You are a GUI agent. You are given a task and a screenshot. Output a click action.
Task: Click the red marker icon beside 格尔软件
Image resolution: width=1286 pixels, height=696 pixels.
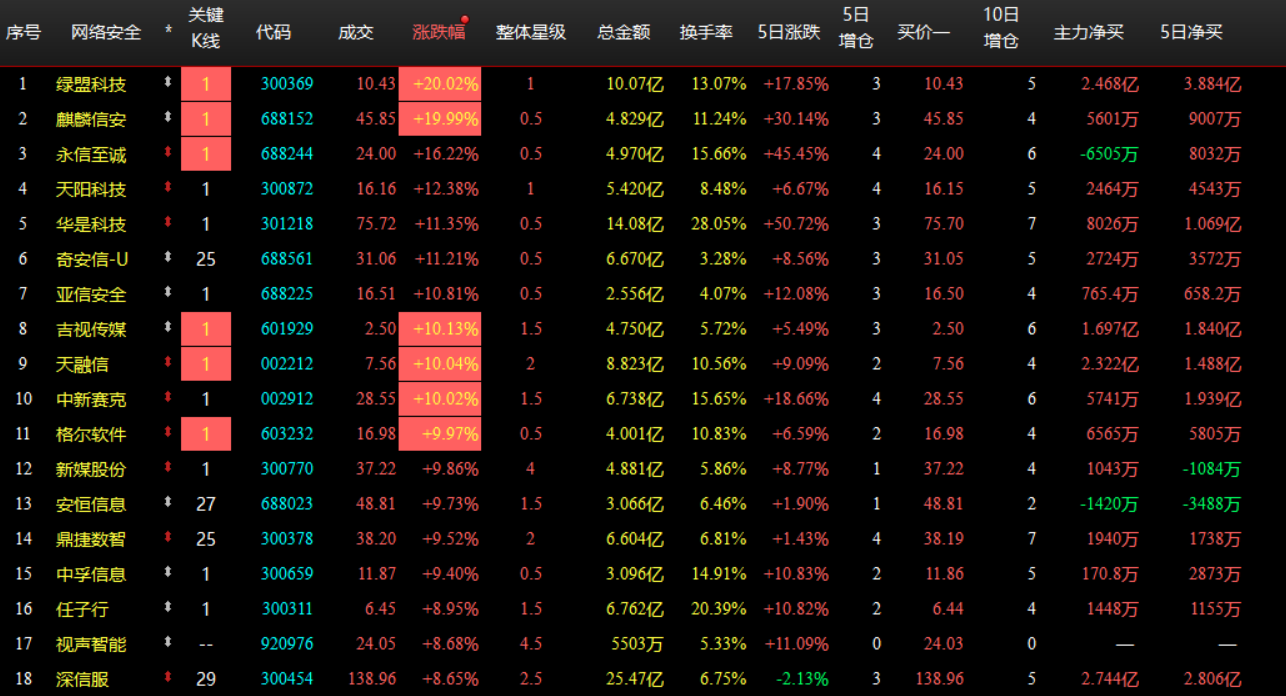(168, 433)
